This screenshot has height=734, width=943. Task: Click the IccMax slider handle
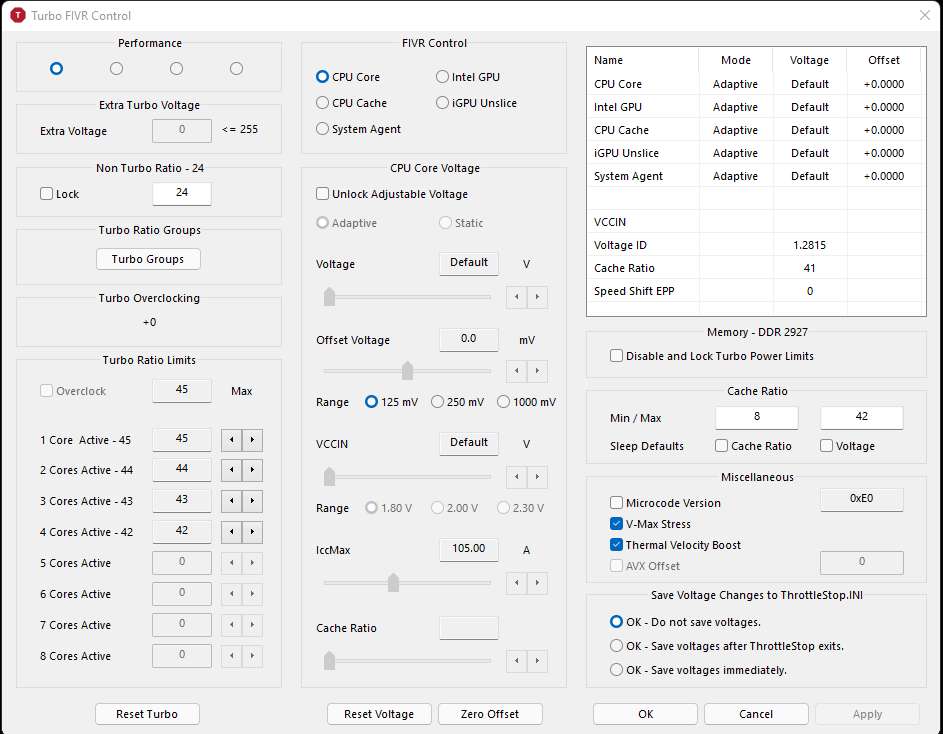(393, 582)
